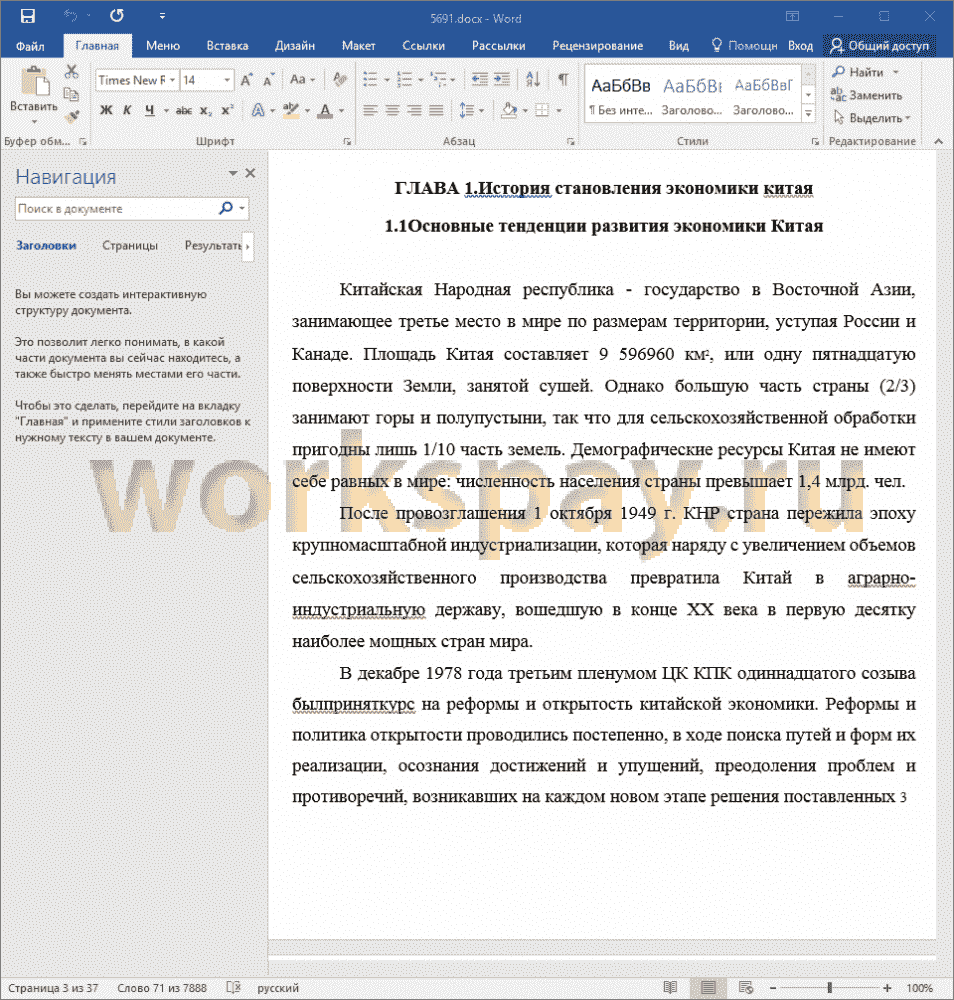
Task: Click the русский language indicator
Action: pos(278,988)
